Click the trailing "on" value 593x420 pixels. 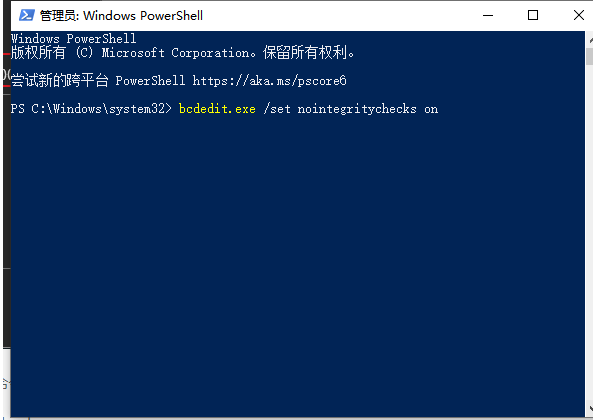click(x=431, y=109)
